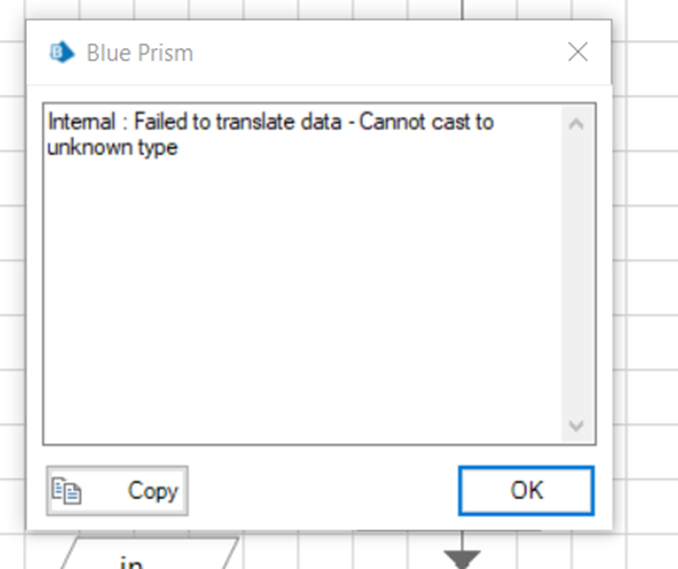Click the 'unknown type' text line
This screenshot has height=569, width=678.
click(112, 147)
